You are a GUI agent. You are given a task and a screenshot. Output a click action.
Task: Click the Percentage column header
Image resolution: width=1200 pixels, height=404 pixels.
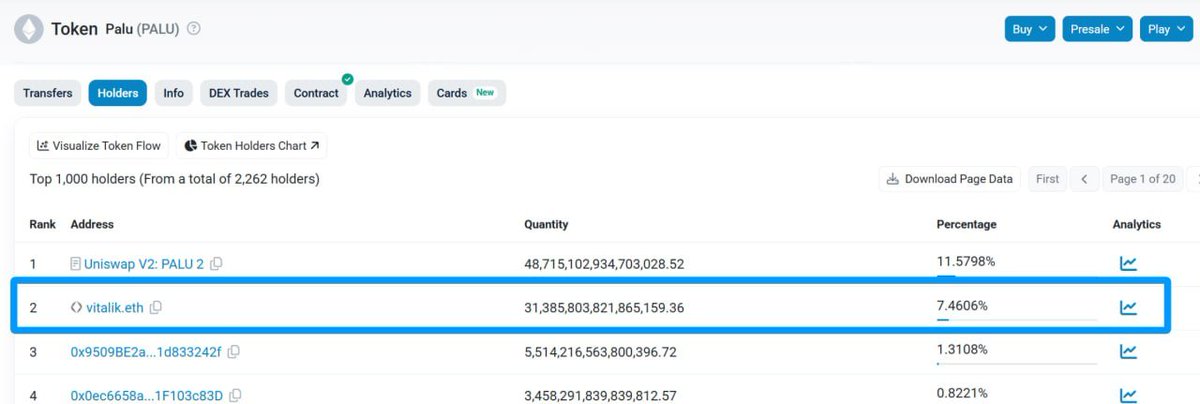point(966,224)
